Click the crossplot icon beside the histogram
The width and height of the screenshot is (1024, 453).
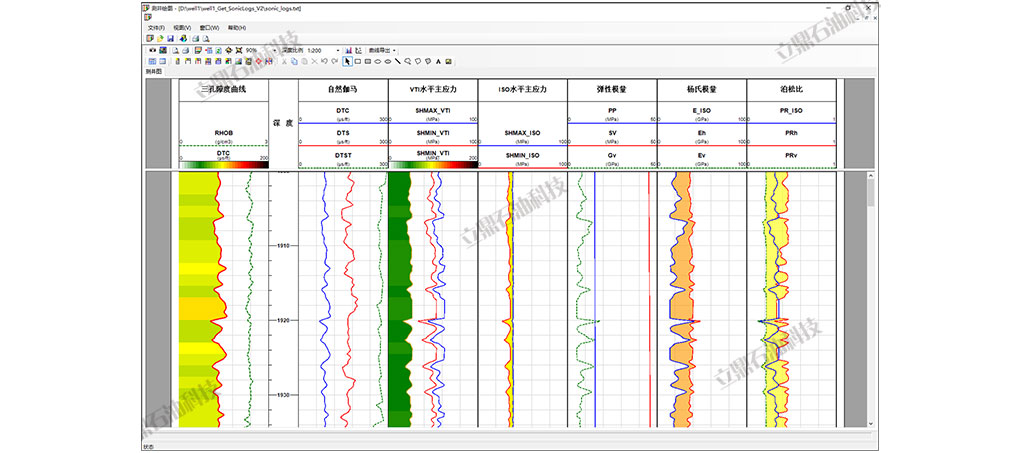(359, 50)
